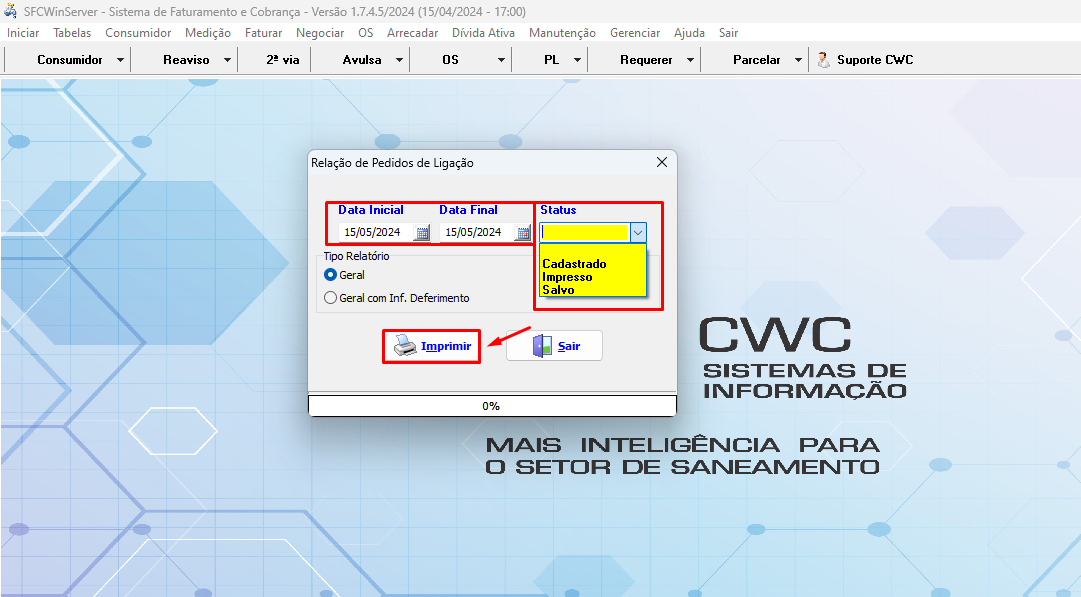Click the printer icon on Imprimir
This screenshot has width=1081, height=597.
pyautogui.click(x=404, y=346)
